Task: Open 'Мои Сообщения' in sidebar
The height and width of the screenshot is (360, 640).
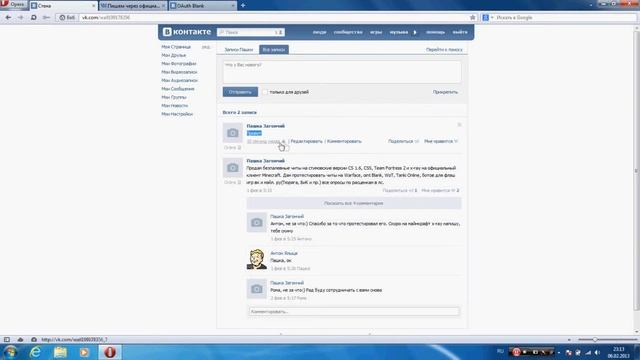Action: (x=178, y=89)
